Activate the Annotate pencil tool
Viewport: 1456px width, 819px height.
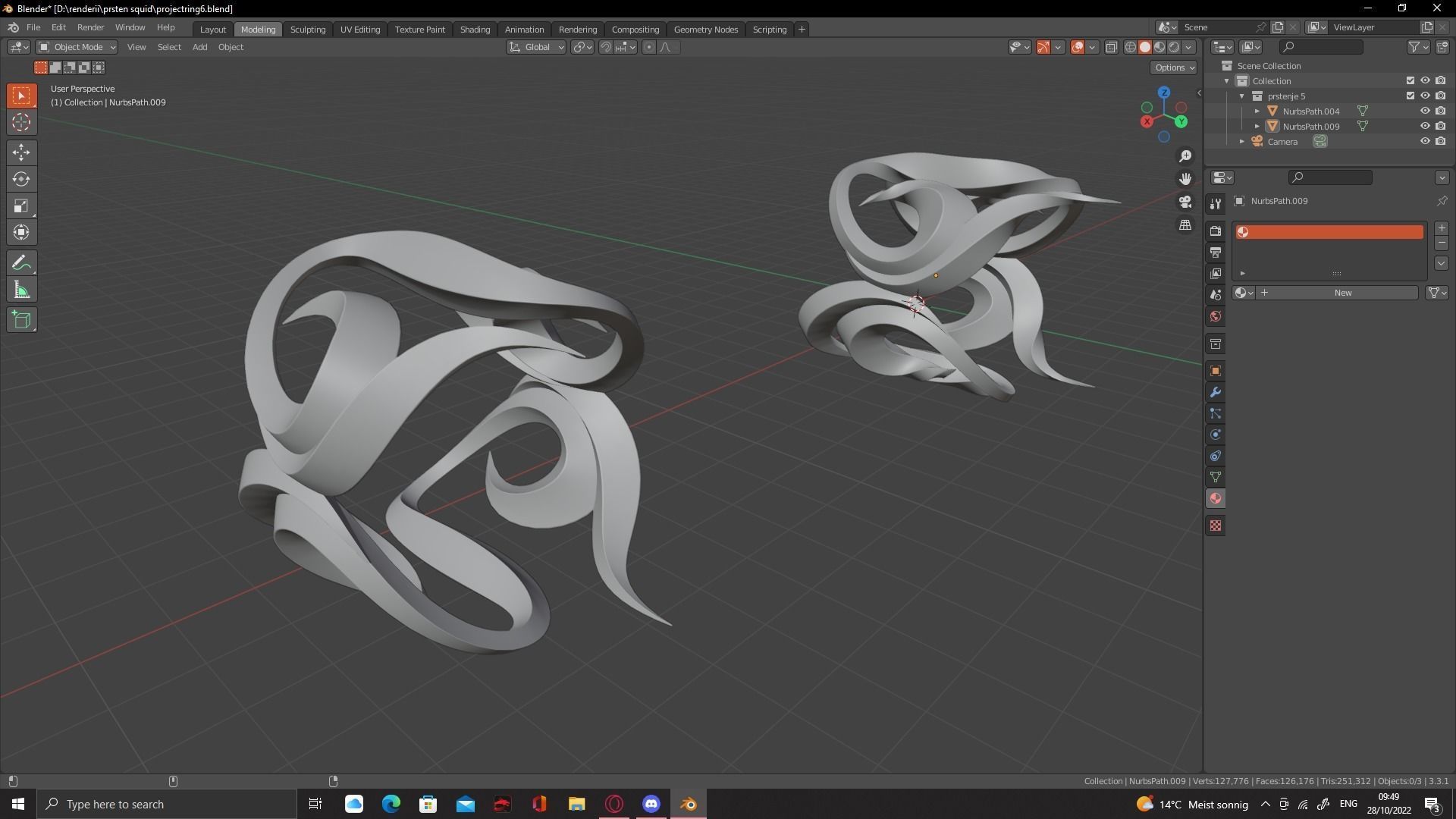tap(21, 263)
